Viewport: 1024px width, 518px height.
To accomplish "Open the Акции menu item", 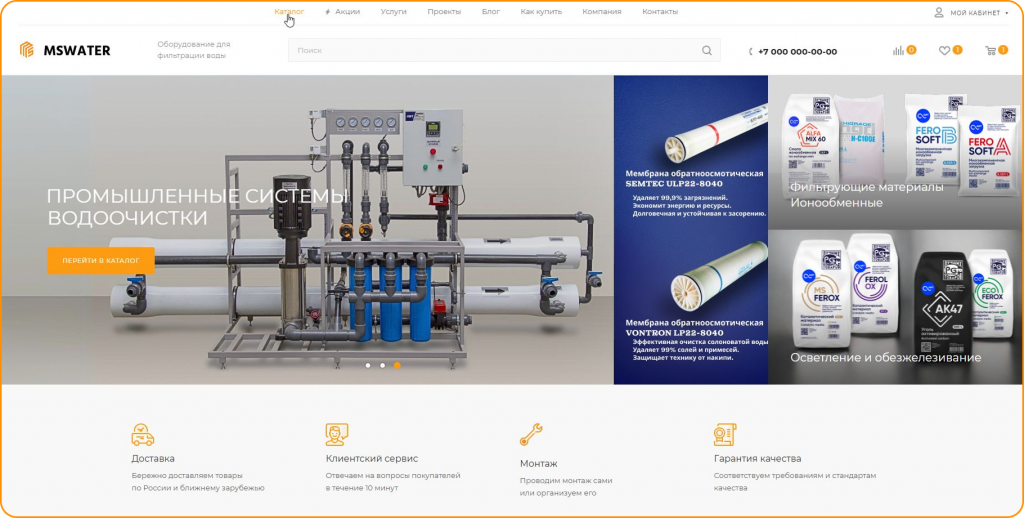I will pos(347,12).
